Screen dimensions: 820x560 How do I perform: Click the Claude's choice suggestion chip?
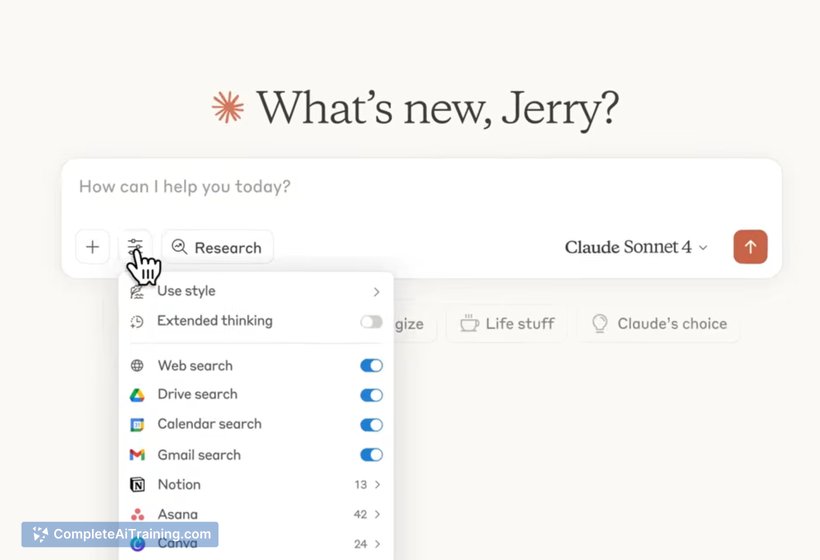coord(659,324)
